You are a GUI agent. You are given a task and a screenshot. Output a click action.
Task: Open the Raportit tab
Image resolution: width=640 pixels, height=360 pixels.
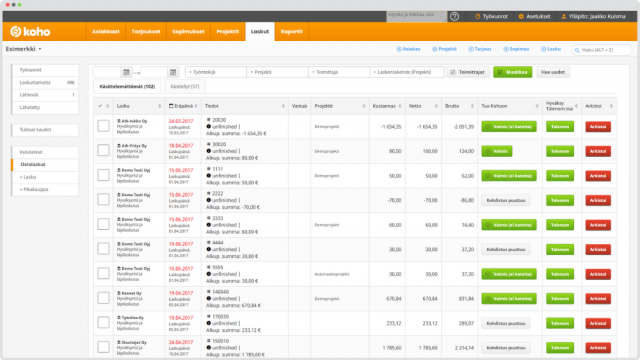coord(291,31)
